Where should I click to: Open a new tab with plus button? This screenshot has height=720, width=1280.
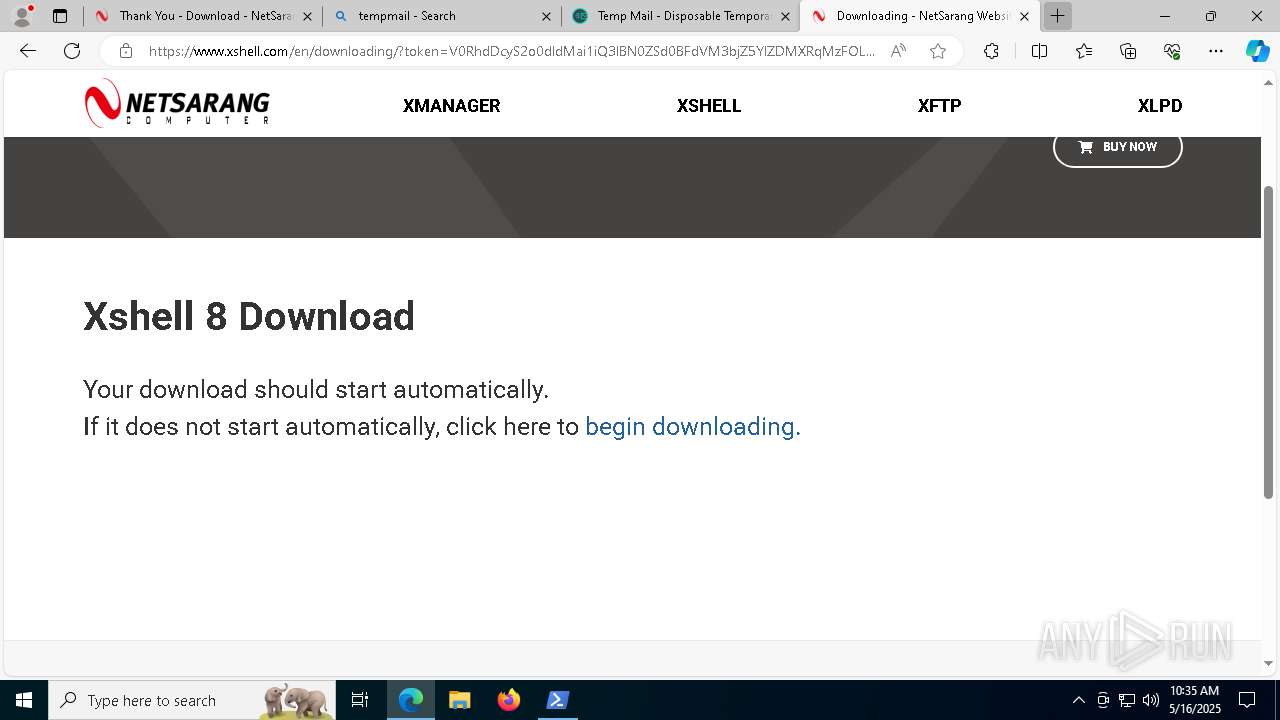[1057, 16]
